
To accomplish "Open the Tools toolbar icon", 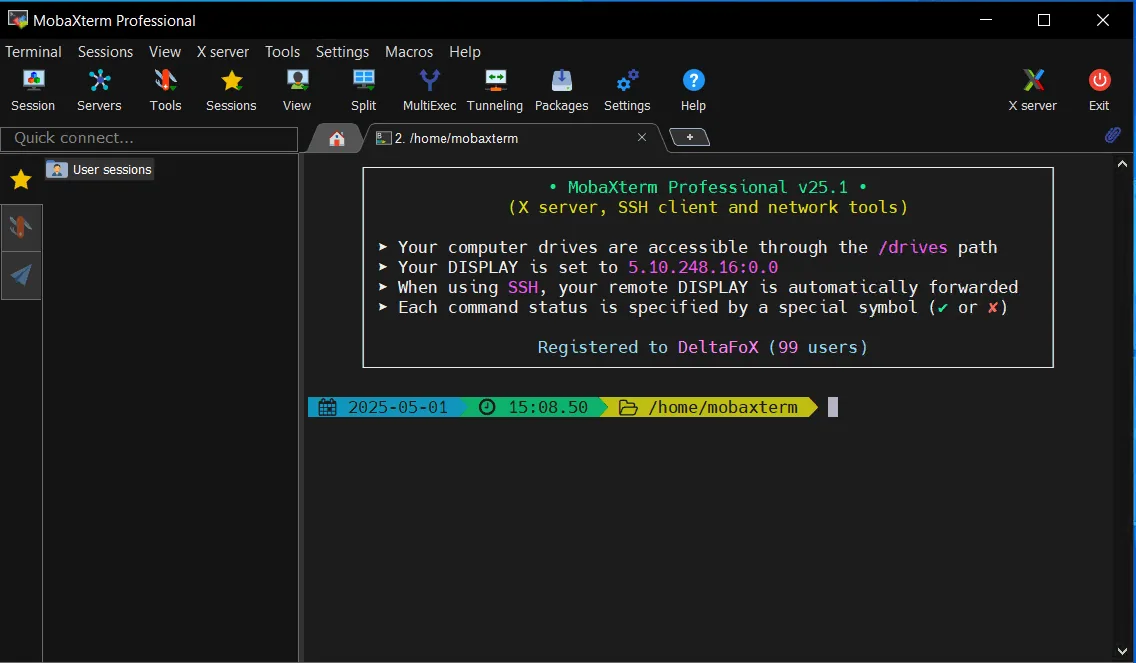I will [165, 90].
